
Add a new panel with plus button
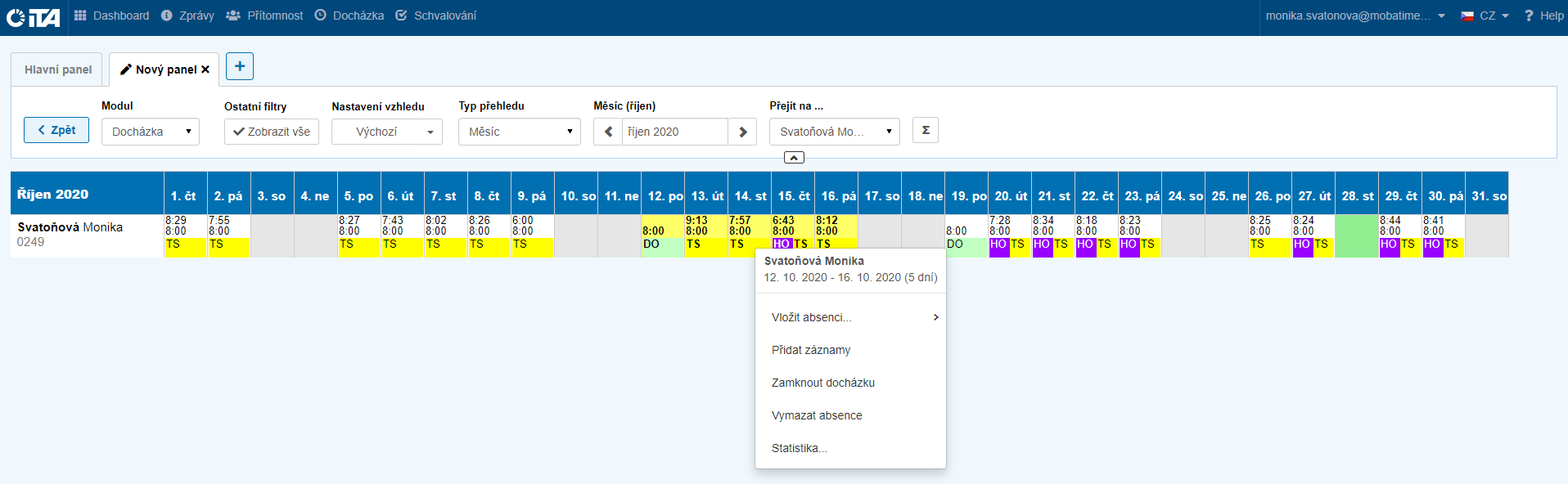pyautogui.click(x=240, y=66)
